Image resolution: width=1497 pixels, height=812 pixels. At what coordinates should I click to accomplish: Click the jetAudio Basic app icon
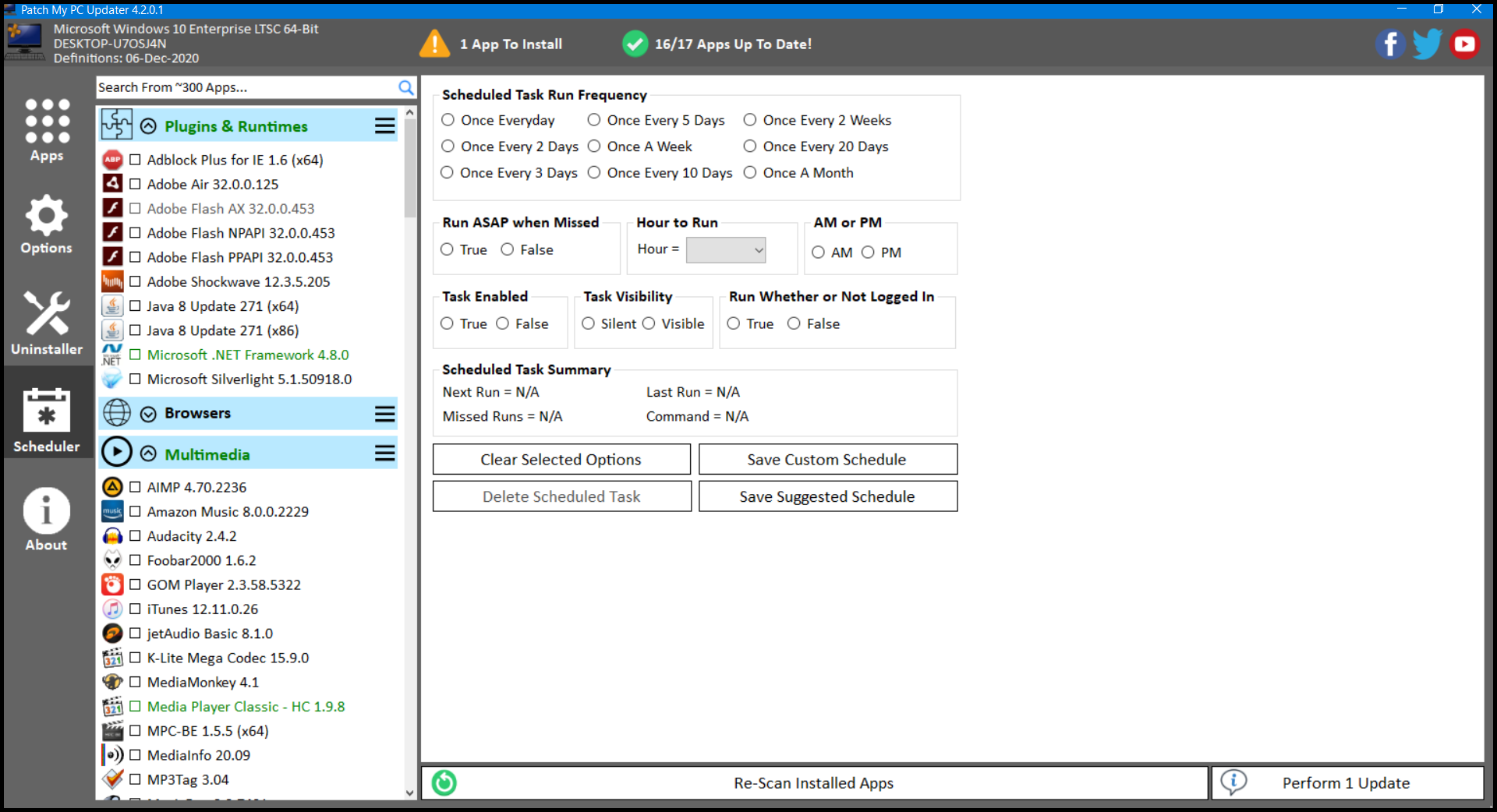[x=113, y=634]
